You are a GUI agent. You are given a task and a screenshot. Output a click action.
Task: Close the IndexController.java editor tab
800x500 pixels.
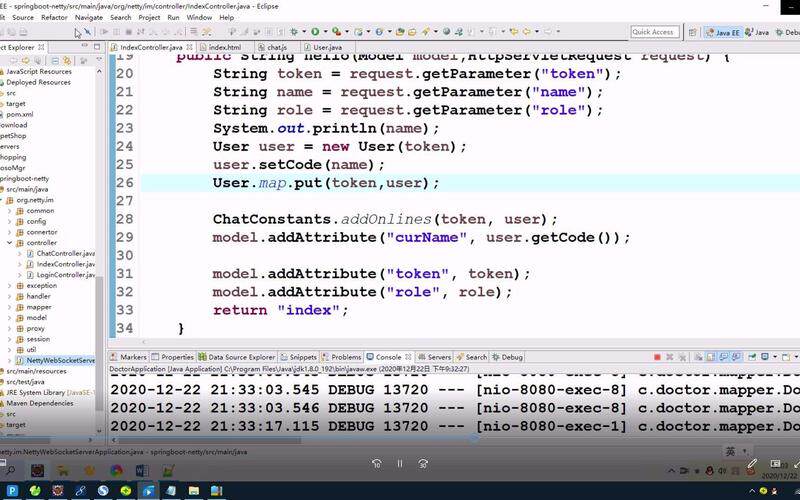(189, 47)
